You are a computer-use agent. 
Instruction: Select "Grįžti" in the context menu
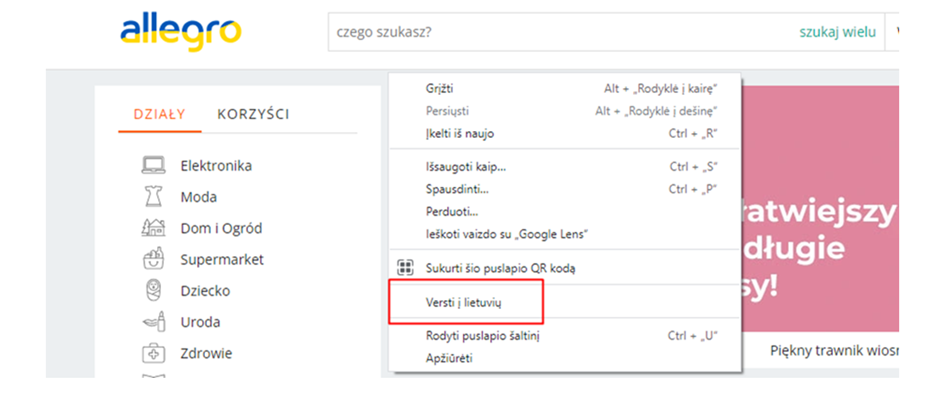[439, 89]
